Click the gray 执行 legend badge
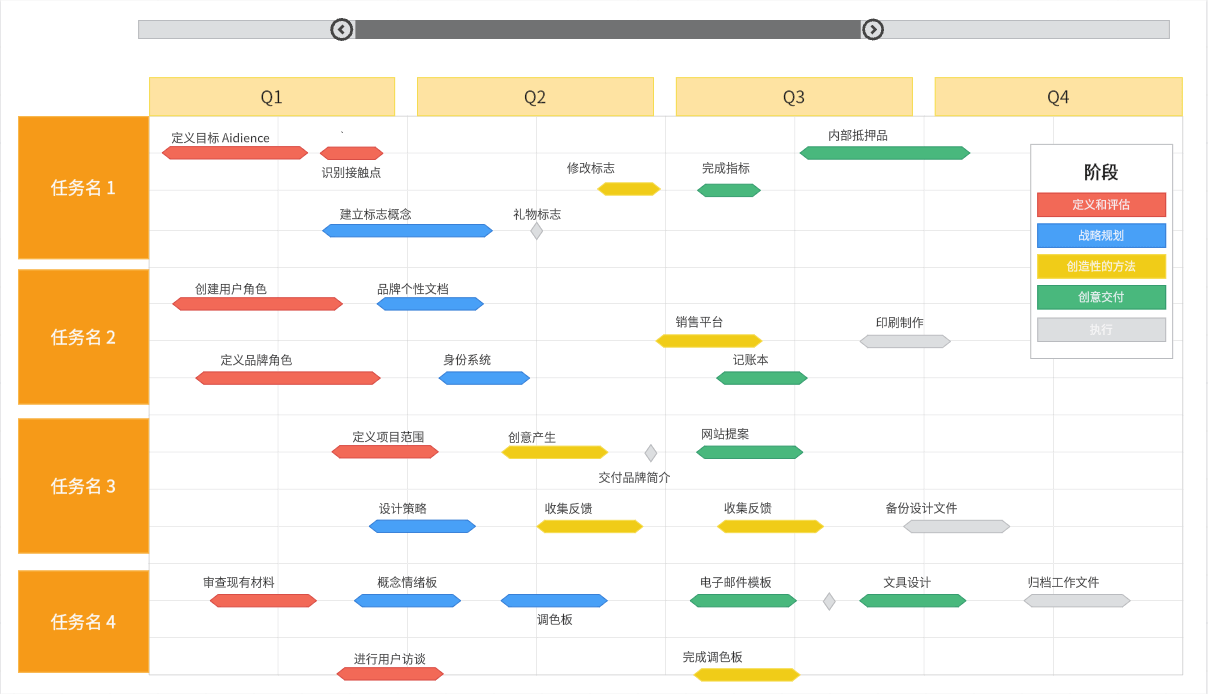 [x=1101, y=329]
